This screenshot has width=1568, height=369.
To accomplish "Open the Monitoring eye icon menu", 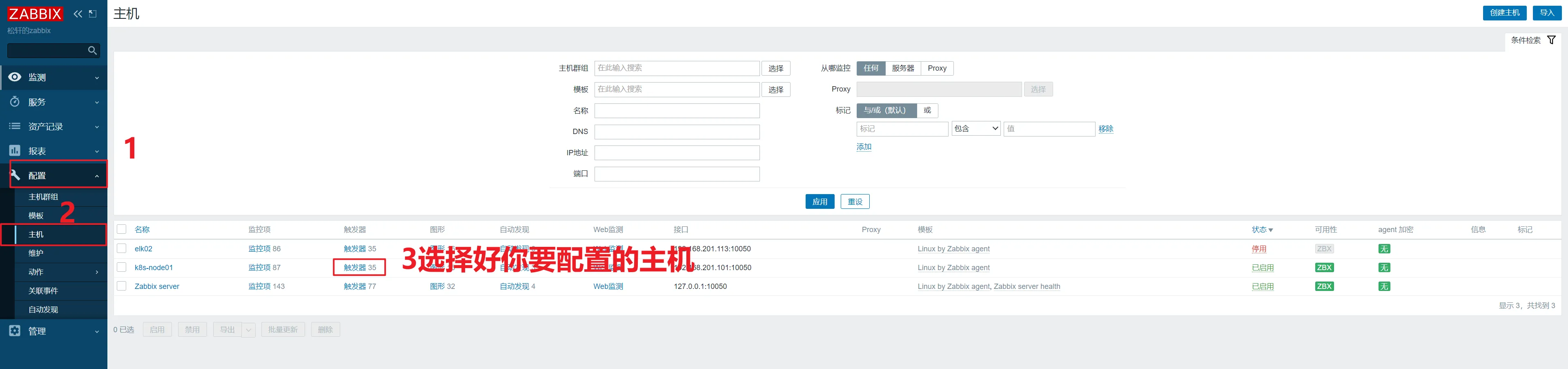I will [x=15, y=77].
